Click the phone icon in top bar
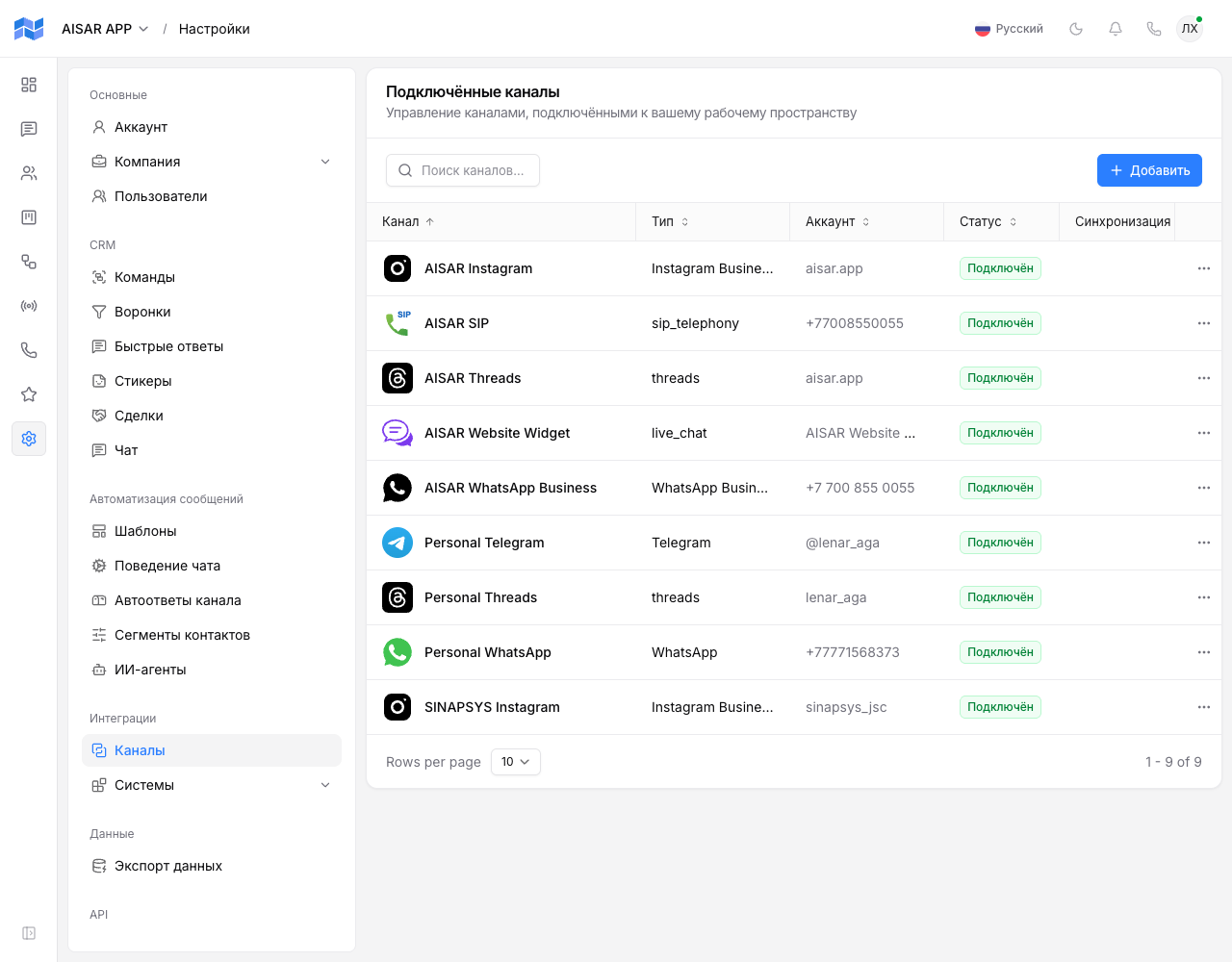This screenshot has width=1232, height=962. [1154, 29]
